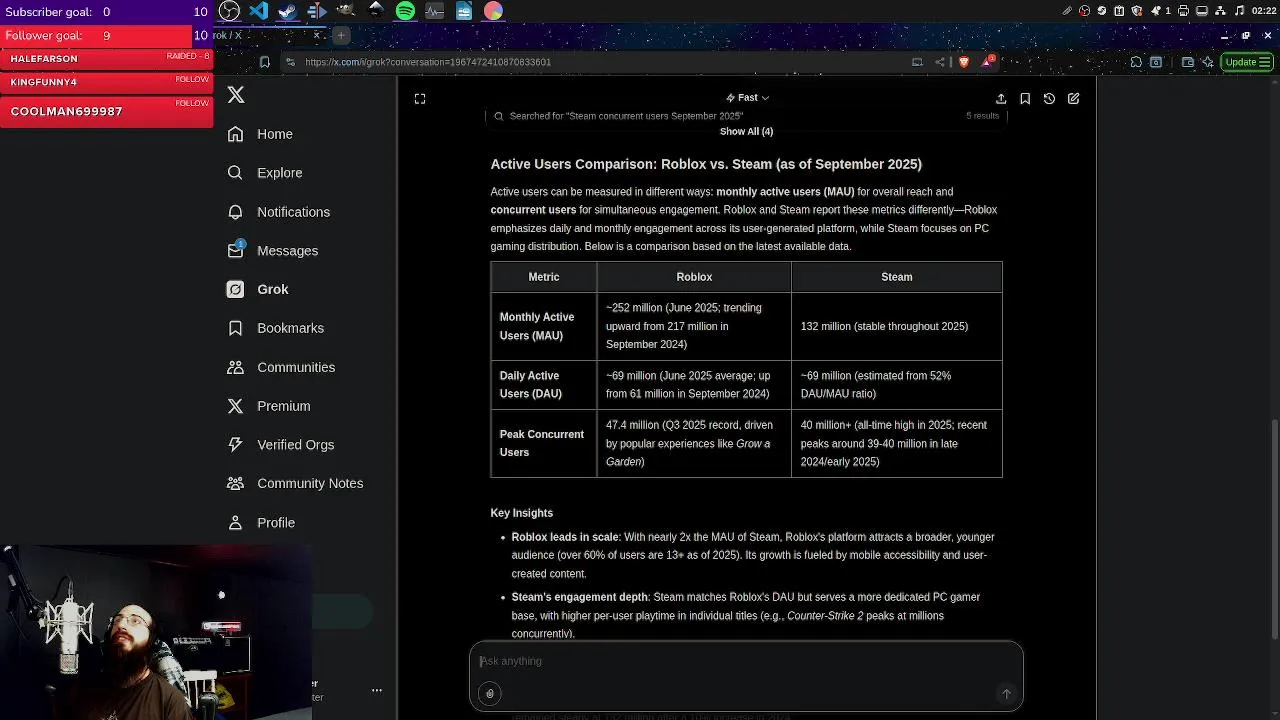Click the Bookmarks ribbon icon
Screen dimensions: 1280x720
coord(235,328)
